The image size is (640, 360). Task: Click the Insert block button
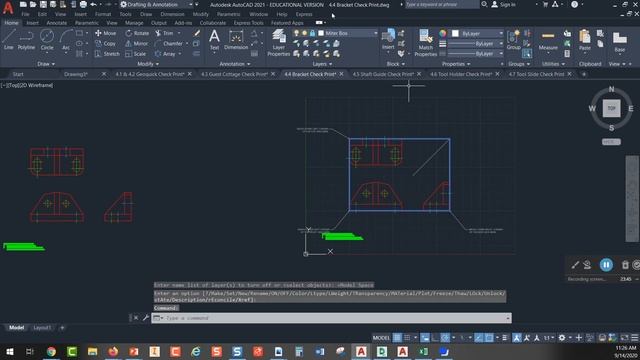[x=388, y=40]
